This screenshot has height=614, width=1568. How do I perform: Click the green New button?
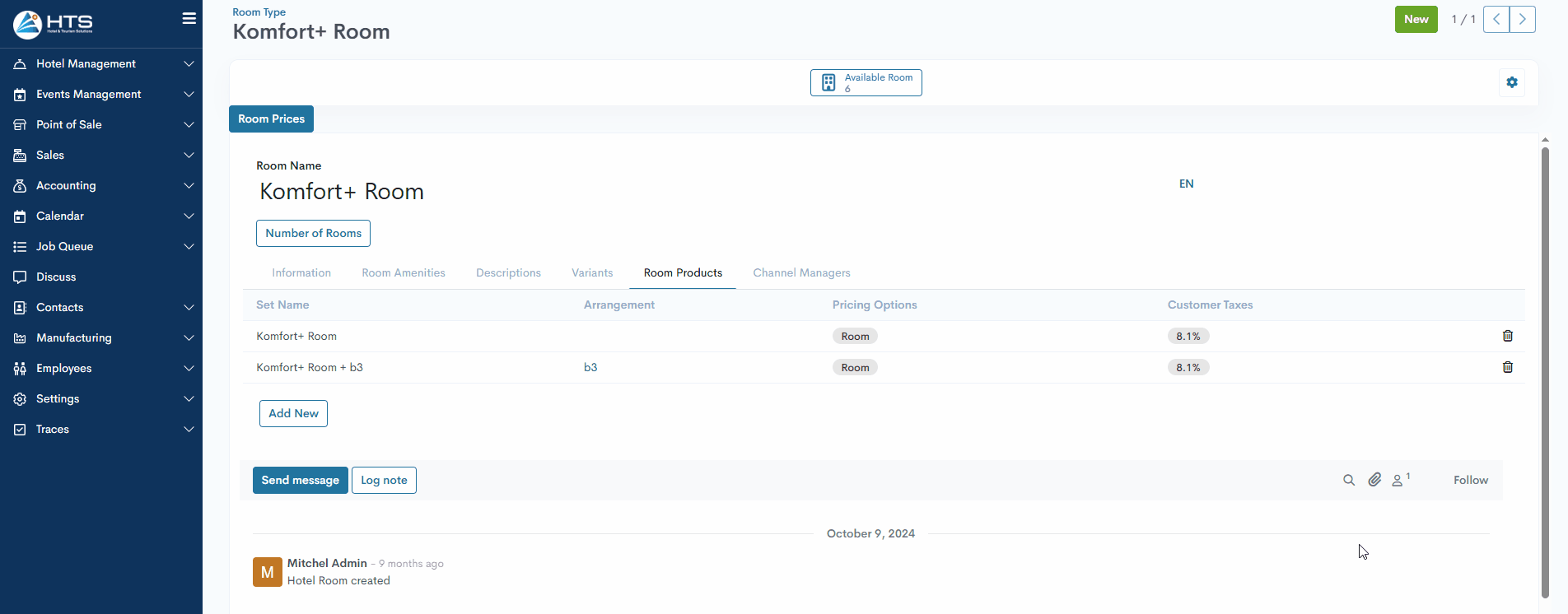[x=1415, y=19]
